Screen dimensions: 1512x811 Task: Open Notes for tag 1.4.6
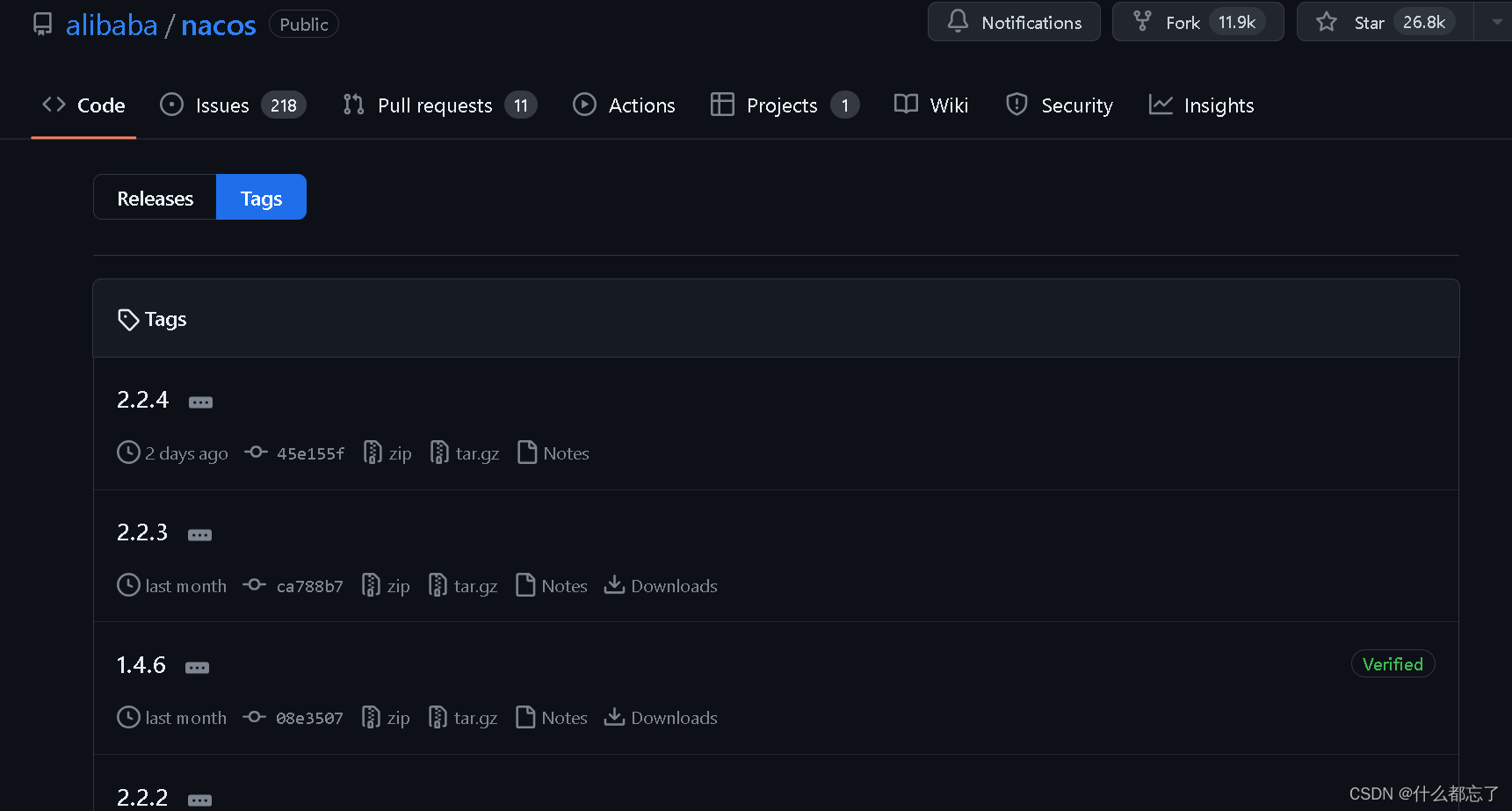pyautogui.click(x=552, y=717)
